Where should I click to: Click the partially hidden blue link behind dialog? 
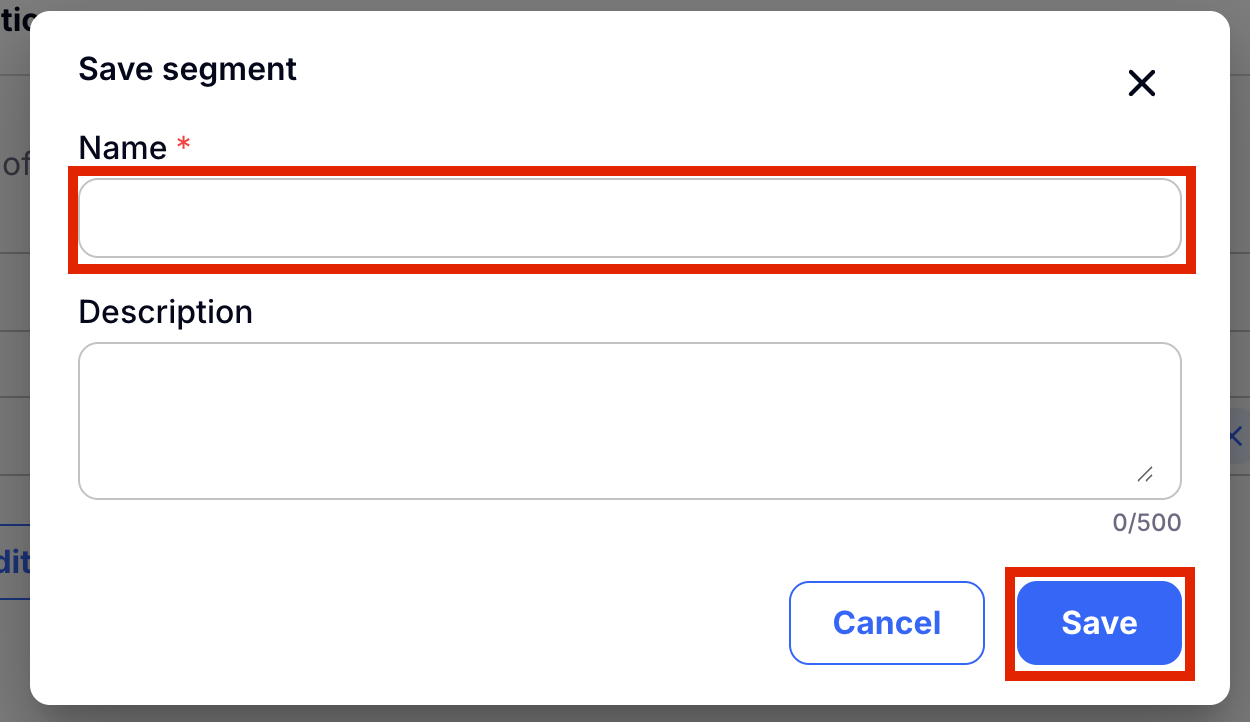click(x=15, y=562)
